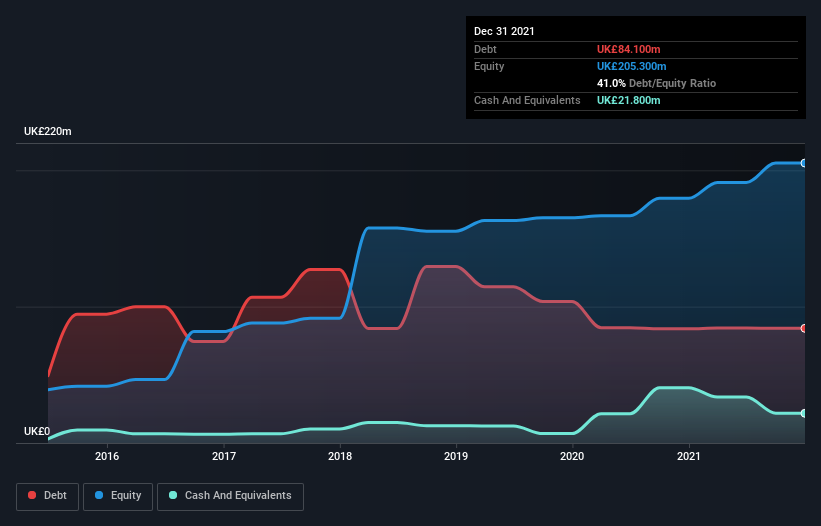The height and width of the screenshot is (526, 821).
Task: Toggle the Equity series legend button
Action: pyautogui.click(x=118, y=496)
